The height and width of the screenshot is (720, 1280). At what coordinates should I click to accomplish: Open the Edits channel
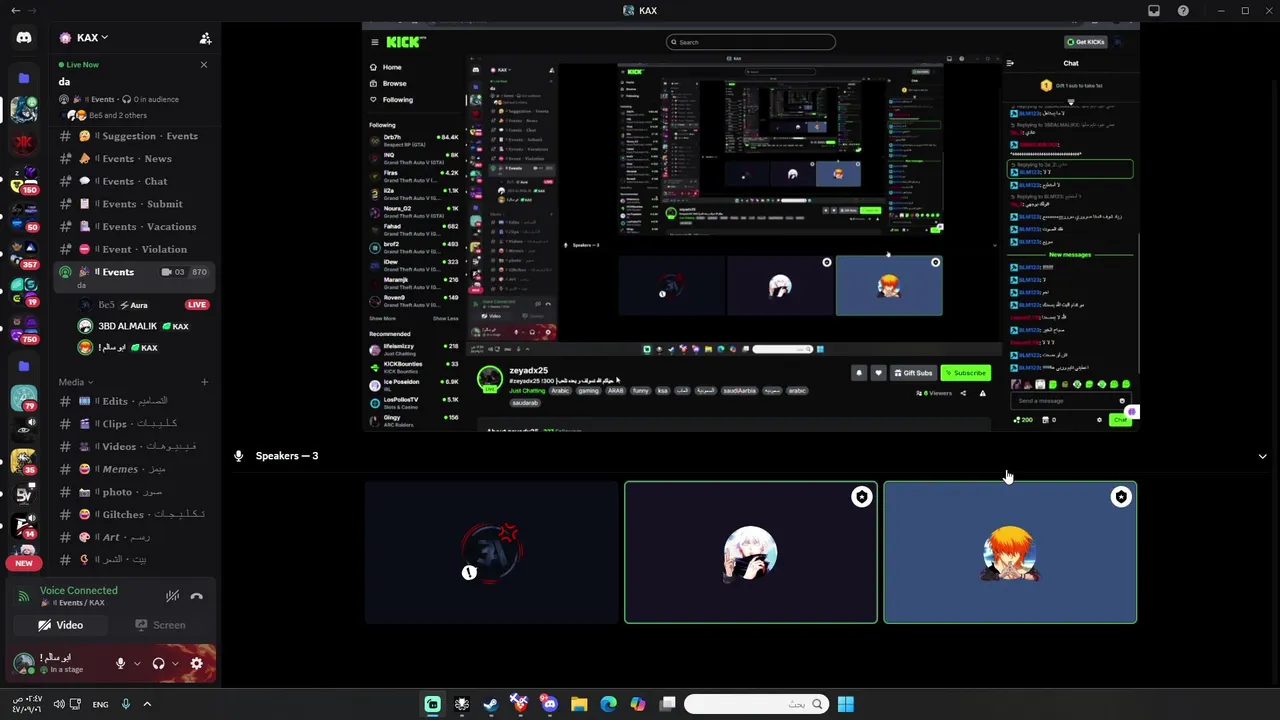(x=133, y=401)
